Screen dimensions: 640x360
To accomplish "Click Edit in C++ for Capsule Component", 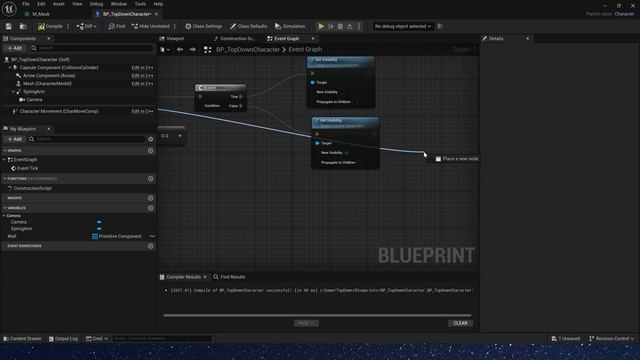I will pyautogui.click(x=142, y=68).
